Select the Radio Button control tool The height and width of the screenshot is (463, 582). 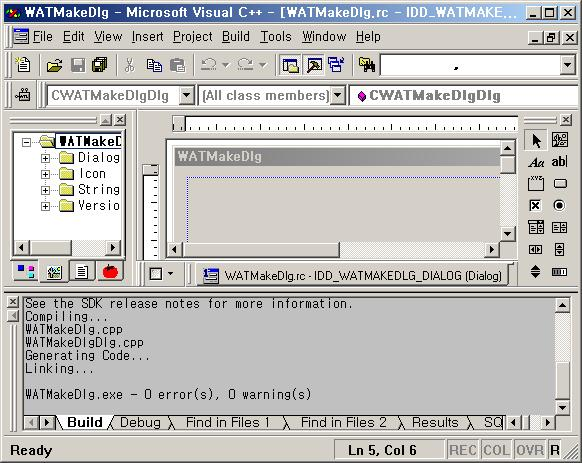[559, 205]
